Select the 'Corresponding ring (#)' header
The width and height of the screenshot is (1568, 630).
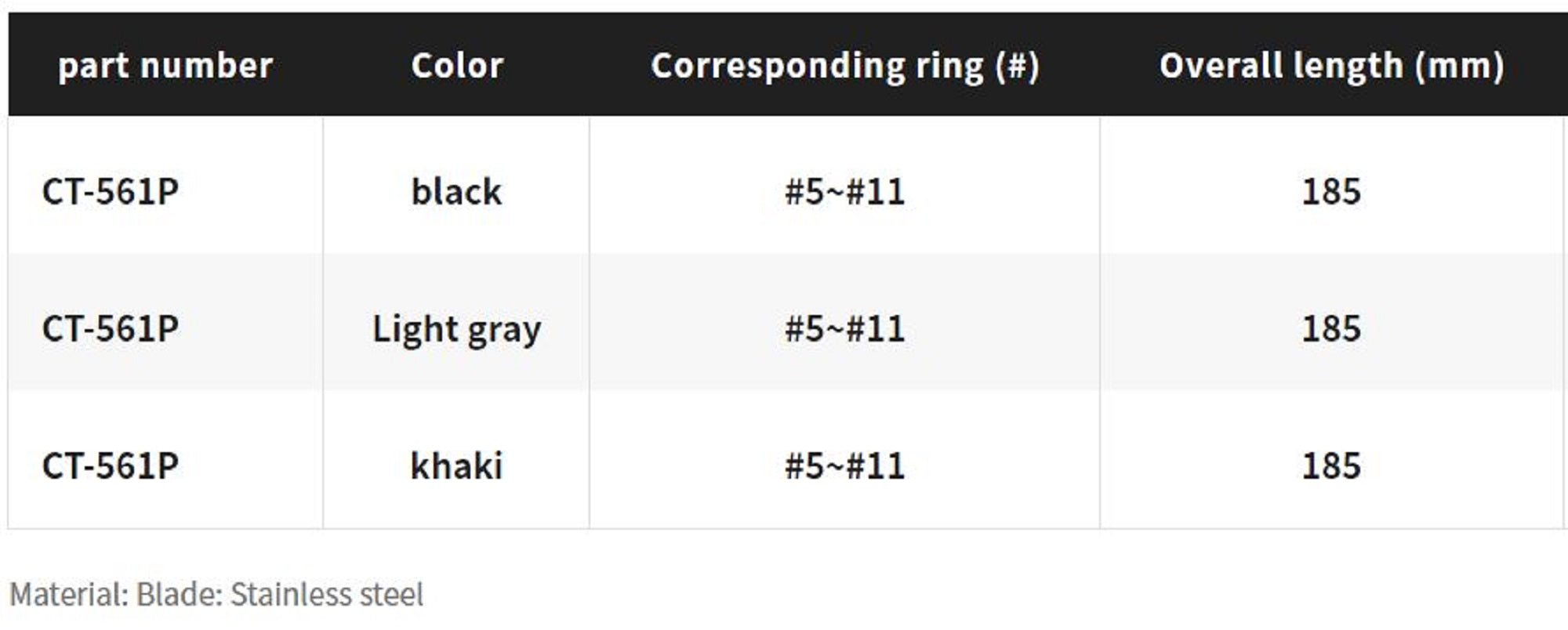coord(844,66)
